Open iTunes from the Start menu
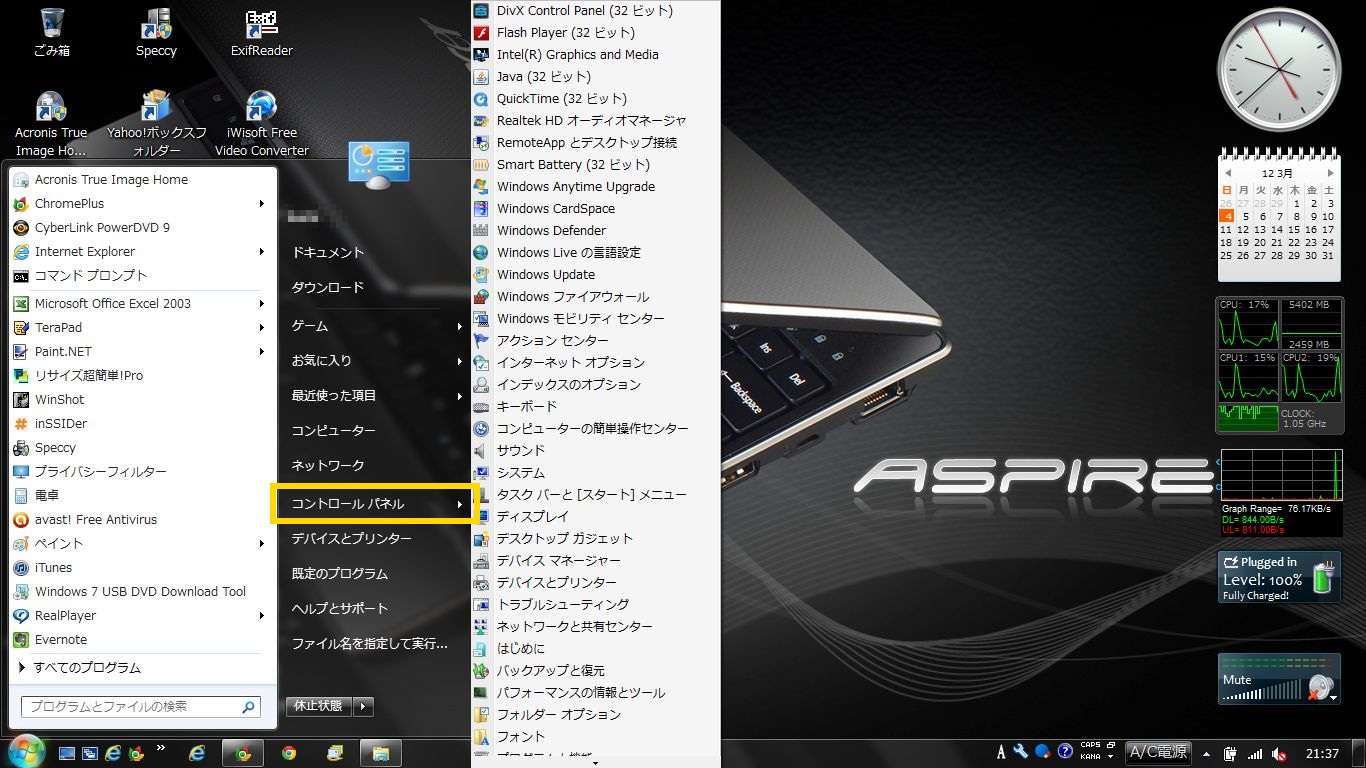 [x=142, y=567]
